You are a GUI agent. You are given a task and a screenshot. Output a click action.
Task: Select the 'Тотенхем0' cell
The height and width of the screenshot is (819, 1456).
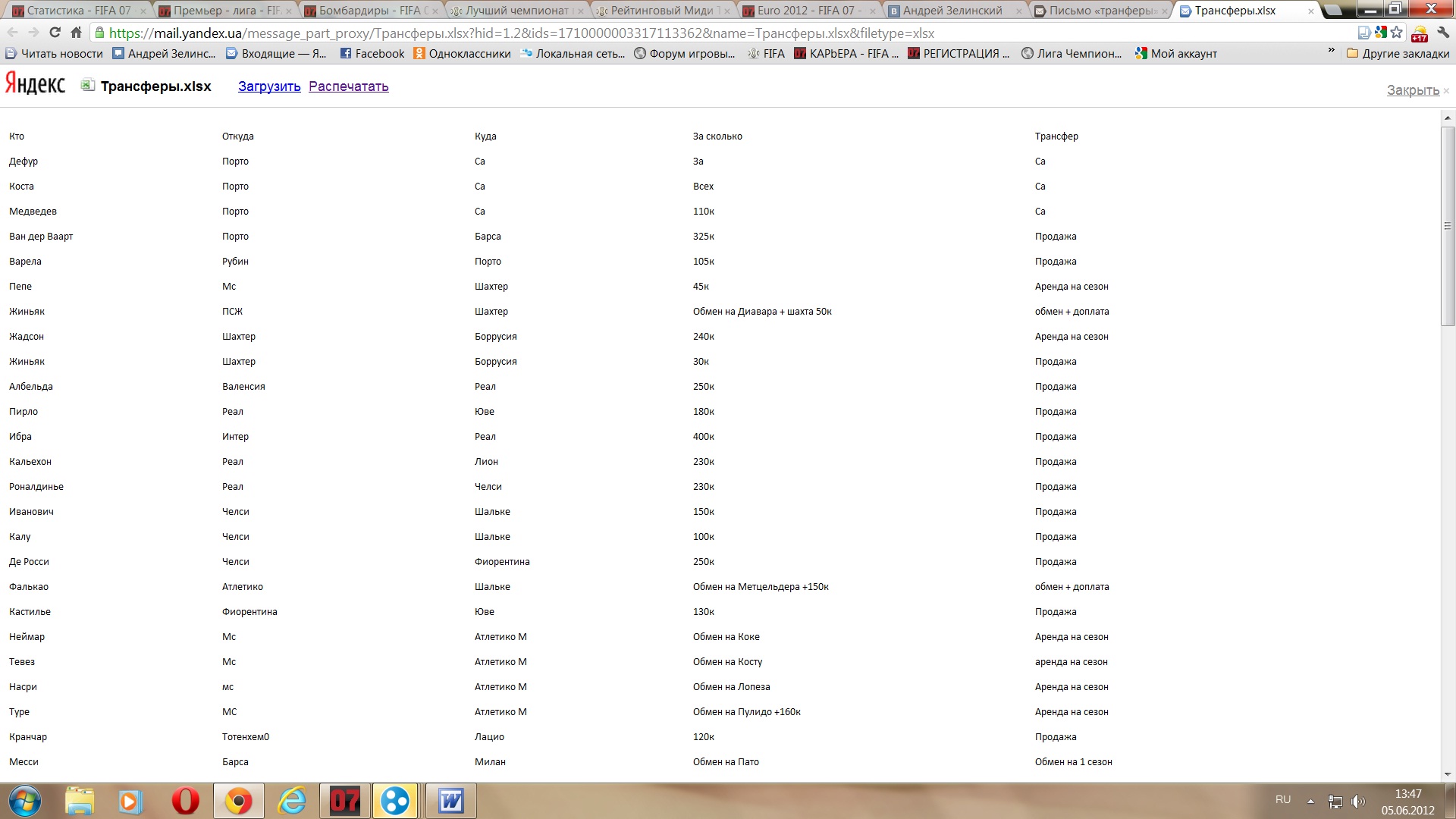[246, 737]
